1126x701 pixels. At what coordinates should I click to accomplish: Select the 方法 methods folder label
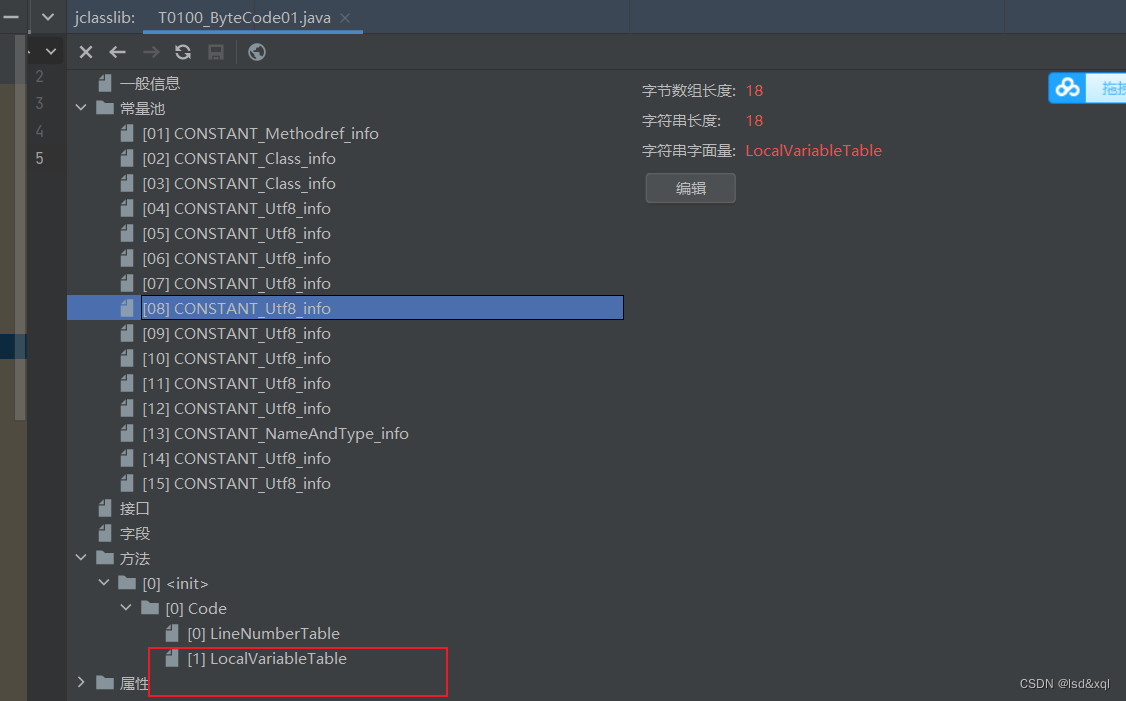pos(134,559)
